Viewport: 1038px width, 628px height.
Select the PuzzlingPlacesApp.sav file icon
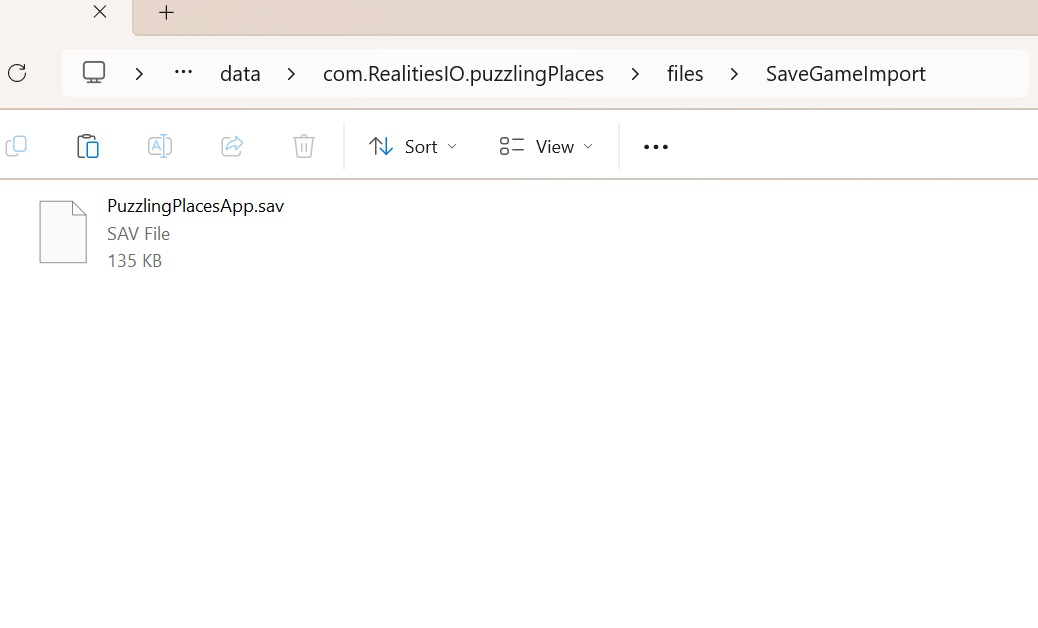pyautogui.click(x=63, y=232)
